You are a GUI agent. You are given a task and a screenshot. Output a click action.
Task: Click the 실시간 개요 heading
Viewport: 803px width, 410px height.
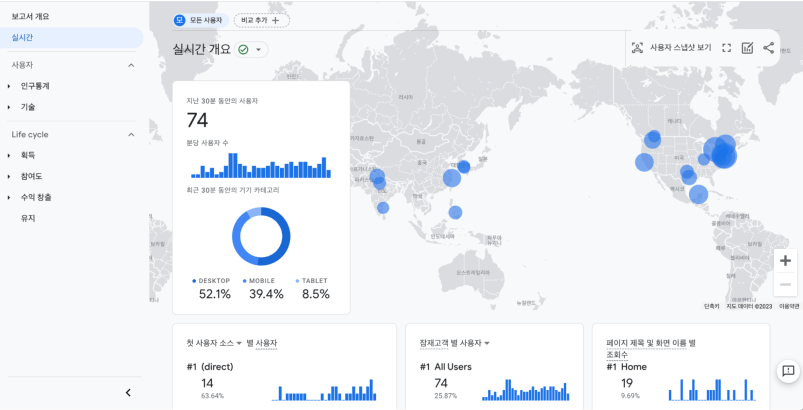click(202, 50)
